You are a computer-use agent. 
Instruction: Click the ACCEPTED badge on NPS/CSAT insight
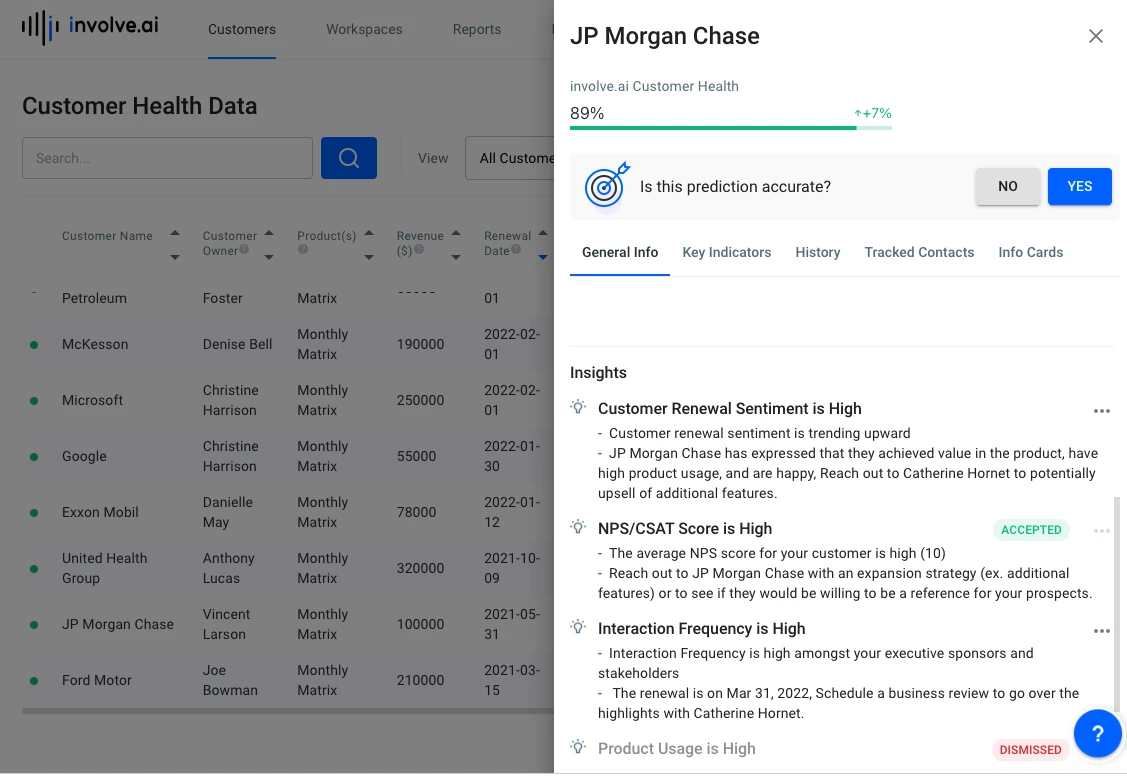(1031, 530)
